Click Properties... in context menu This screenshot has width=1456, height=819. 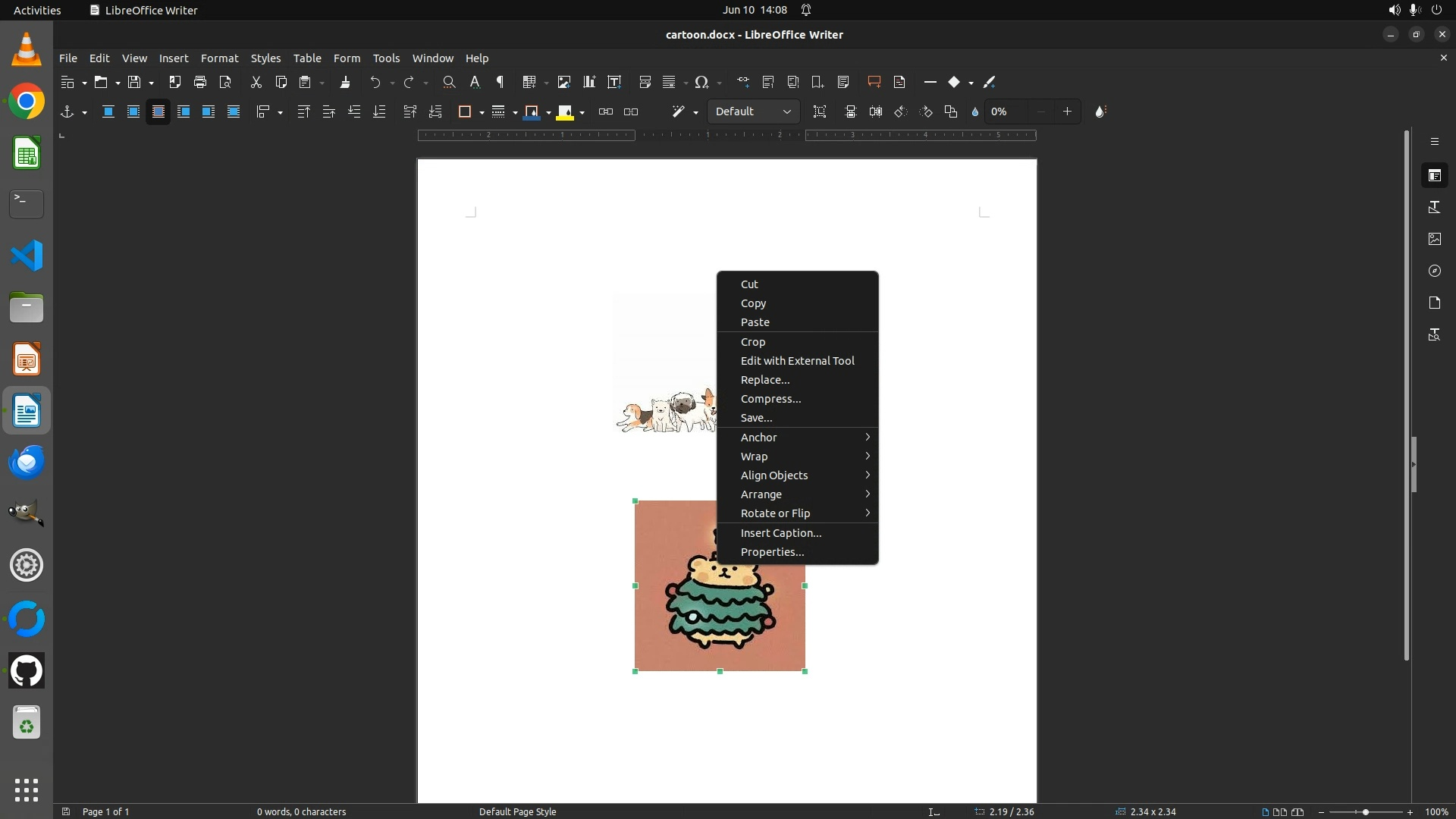point(772,552)
